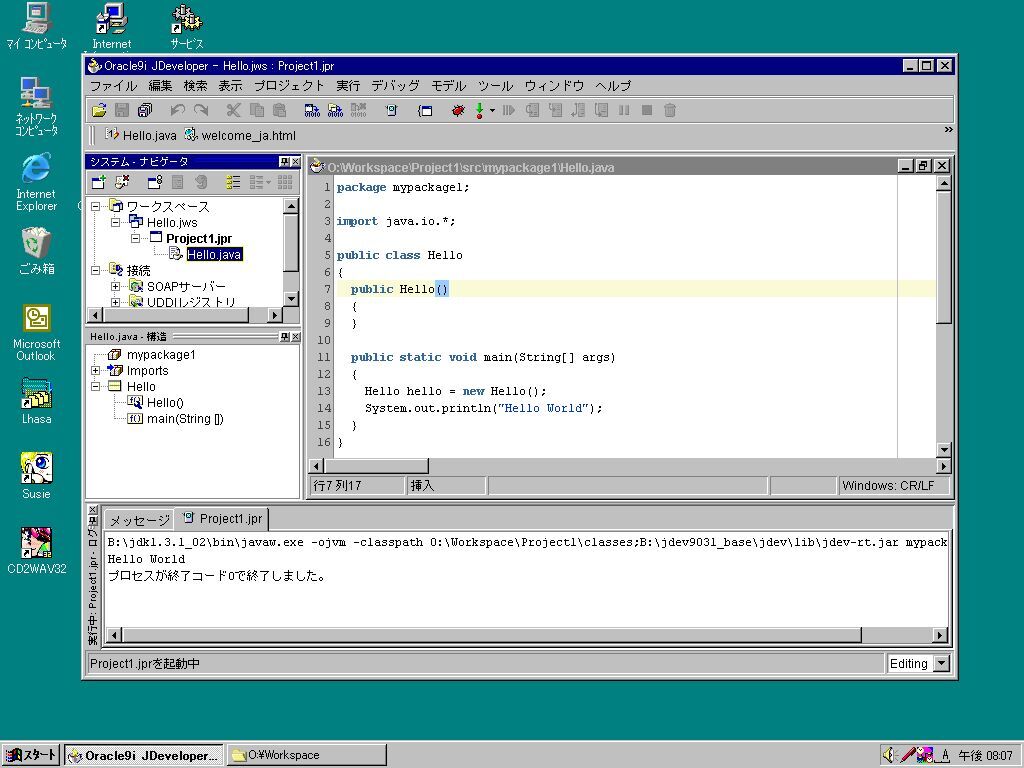Toggle pin on the log window panel

[93, 521]
